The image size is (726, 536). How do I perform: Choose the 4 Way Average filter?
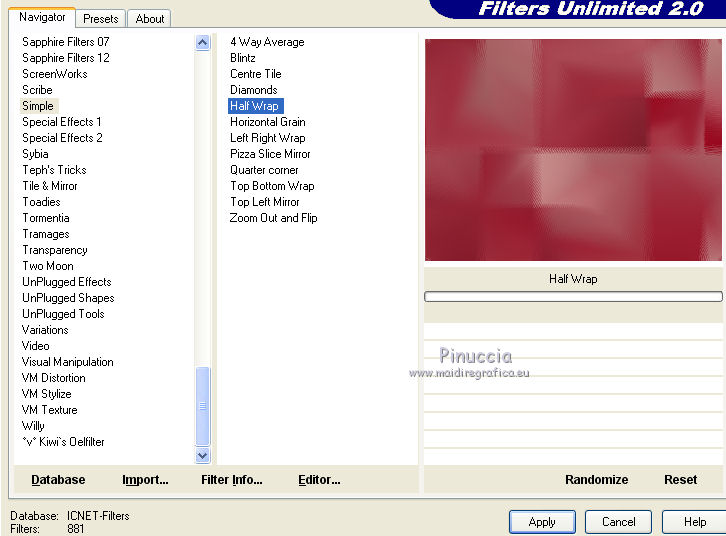pos(267,42)
